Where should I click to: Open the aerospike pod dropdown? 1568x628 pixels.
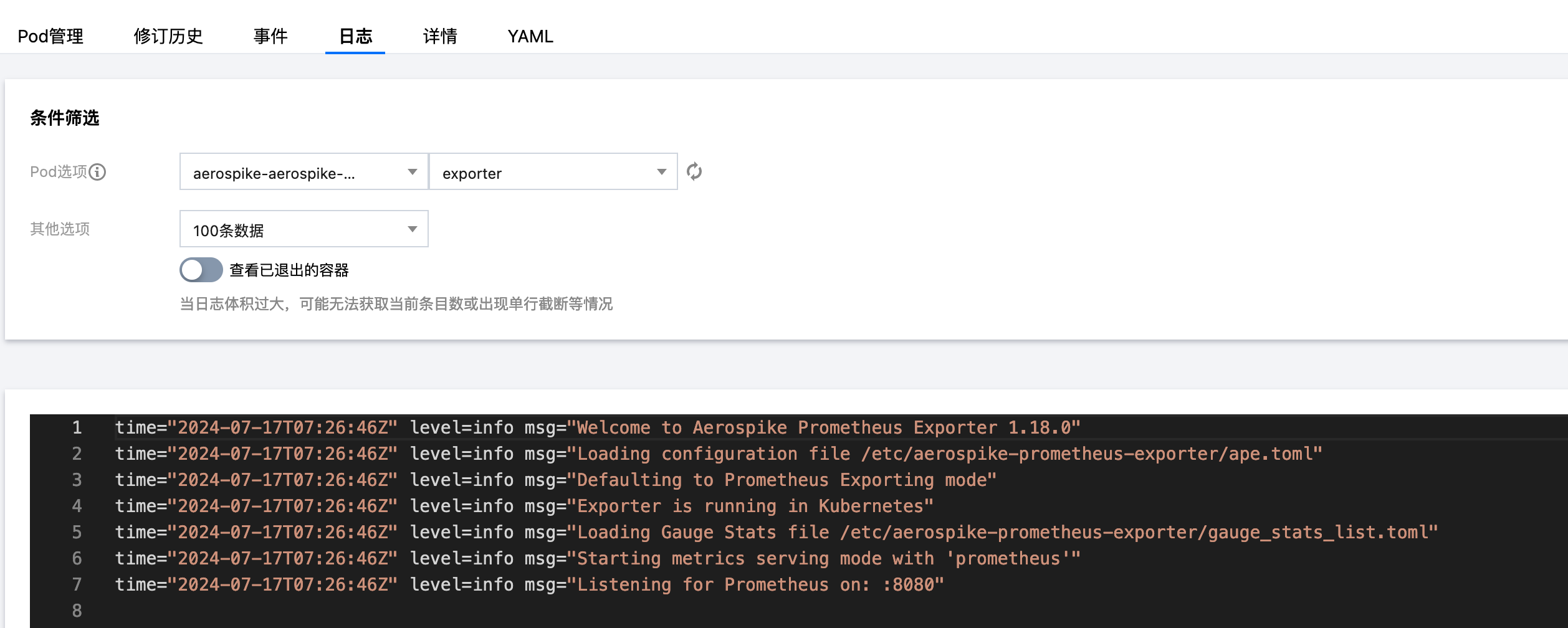(x=304, y=172)
